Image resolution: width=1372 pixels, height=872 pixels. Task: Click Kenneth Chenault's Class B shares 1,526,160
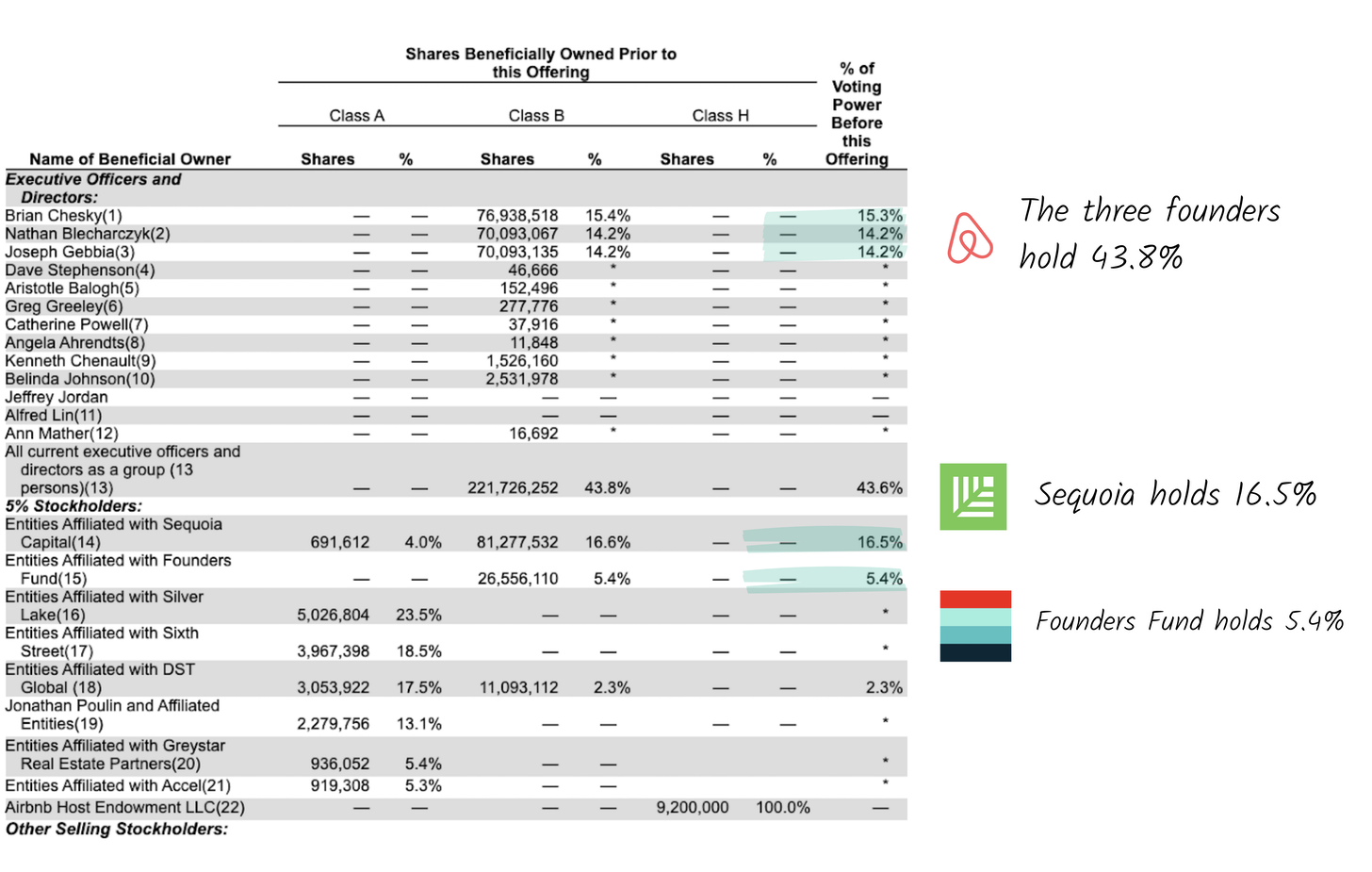pos(522,361)
